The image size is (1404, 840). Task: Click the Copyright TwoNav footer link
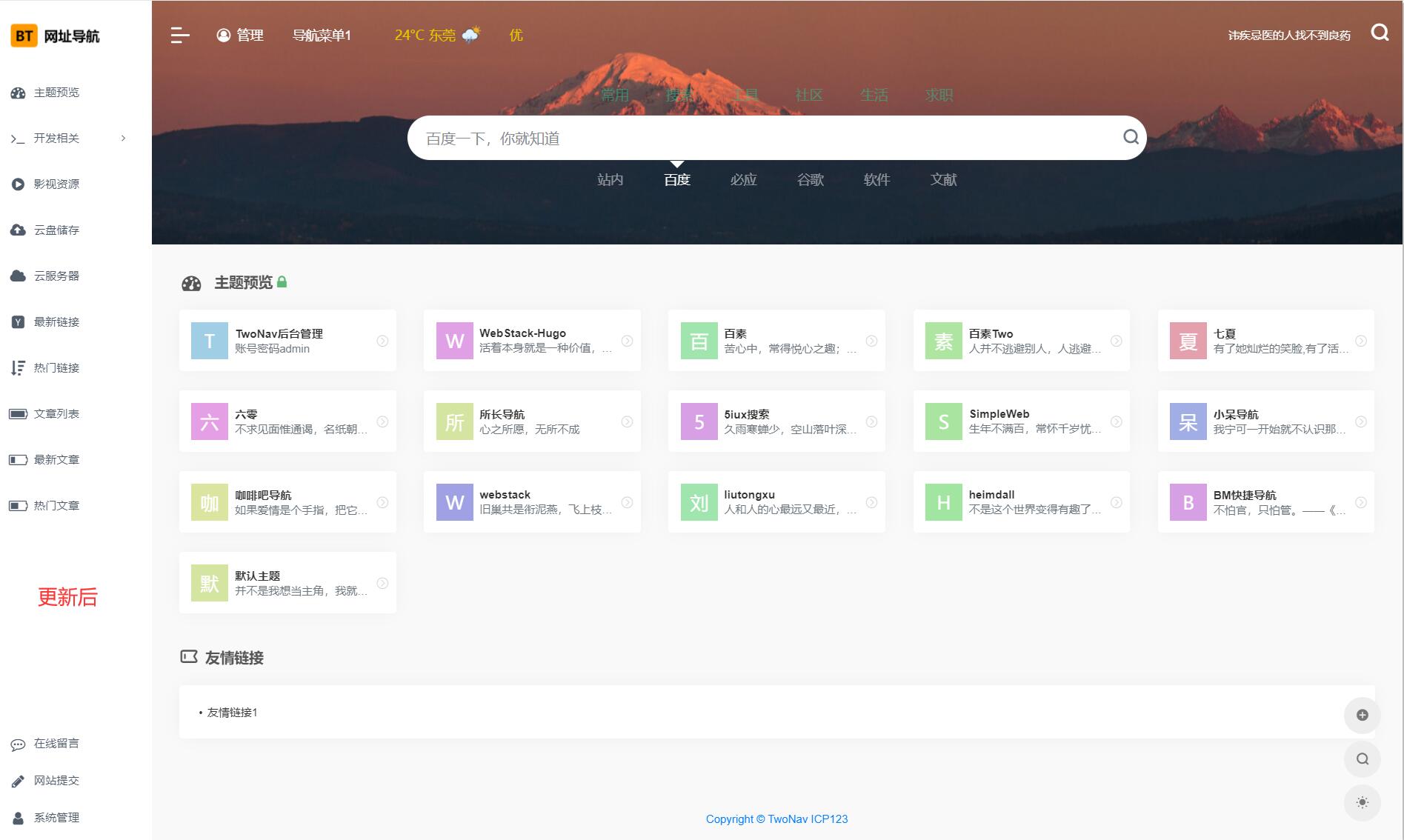click(x=776, y=819)
